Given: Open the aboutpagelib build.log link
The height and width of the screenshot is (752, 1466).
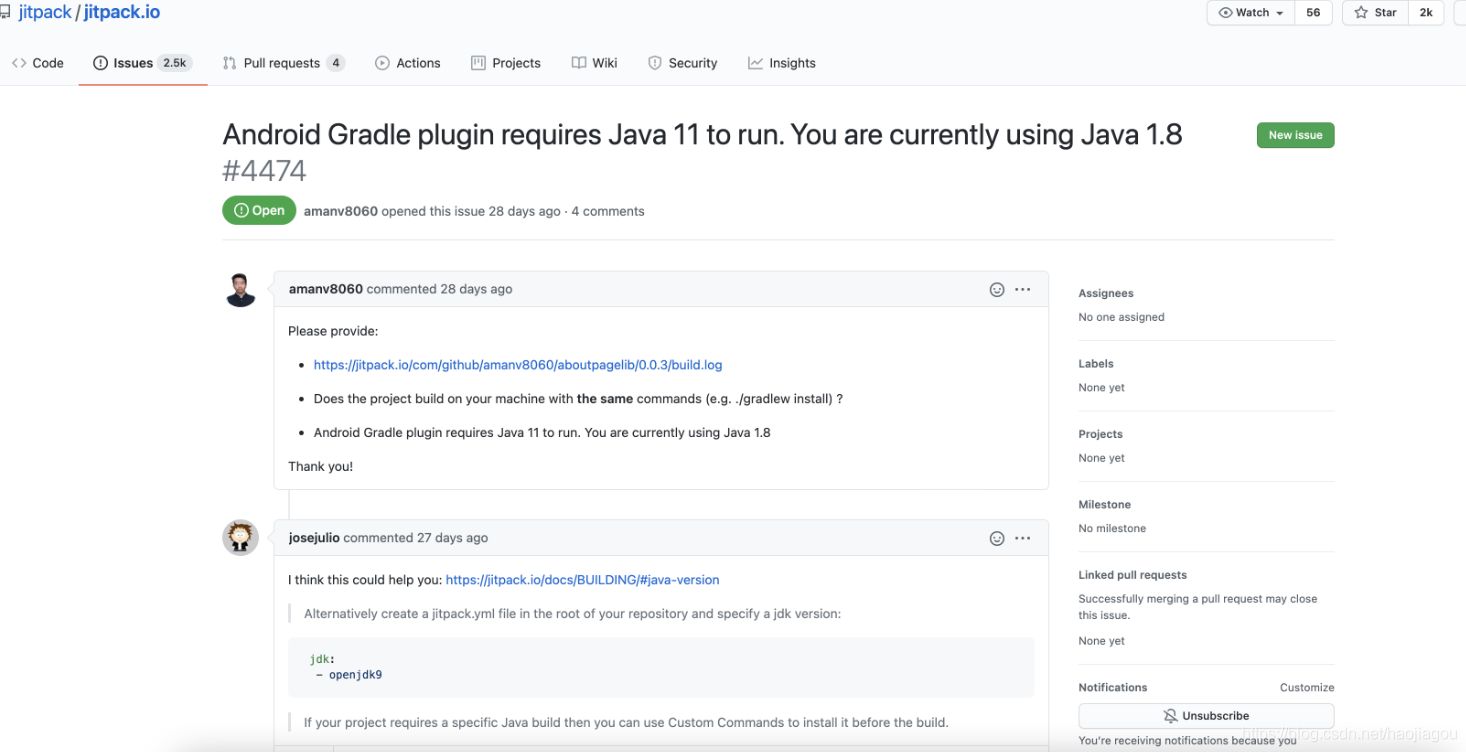Looking at the screenshot, I should pyautogui.click(x=518, y=365).
